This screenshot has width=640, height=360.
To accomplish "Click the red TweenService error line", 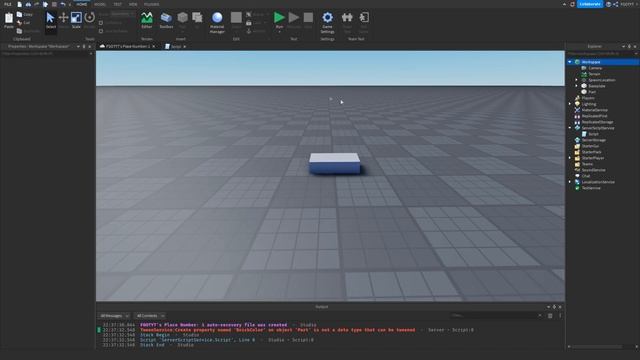I will click(278, 330).
